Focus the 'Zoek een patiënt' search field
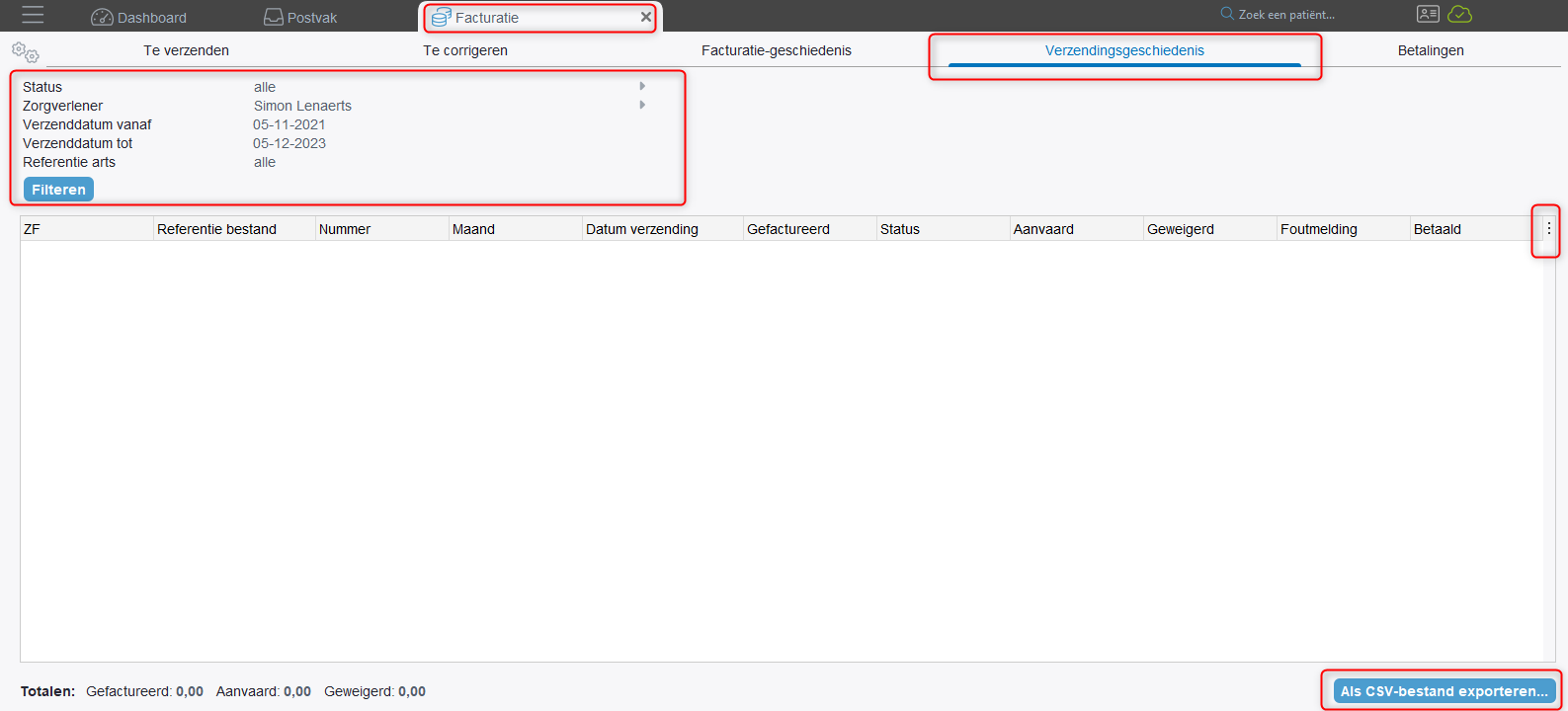The image size is (1568, 711). pos(1286,15)
